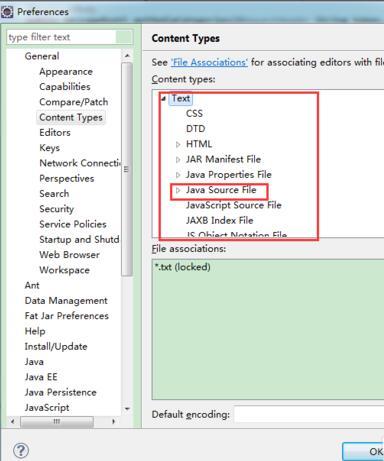Select the HTML content type

click(x=199, y=144)
